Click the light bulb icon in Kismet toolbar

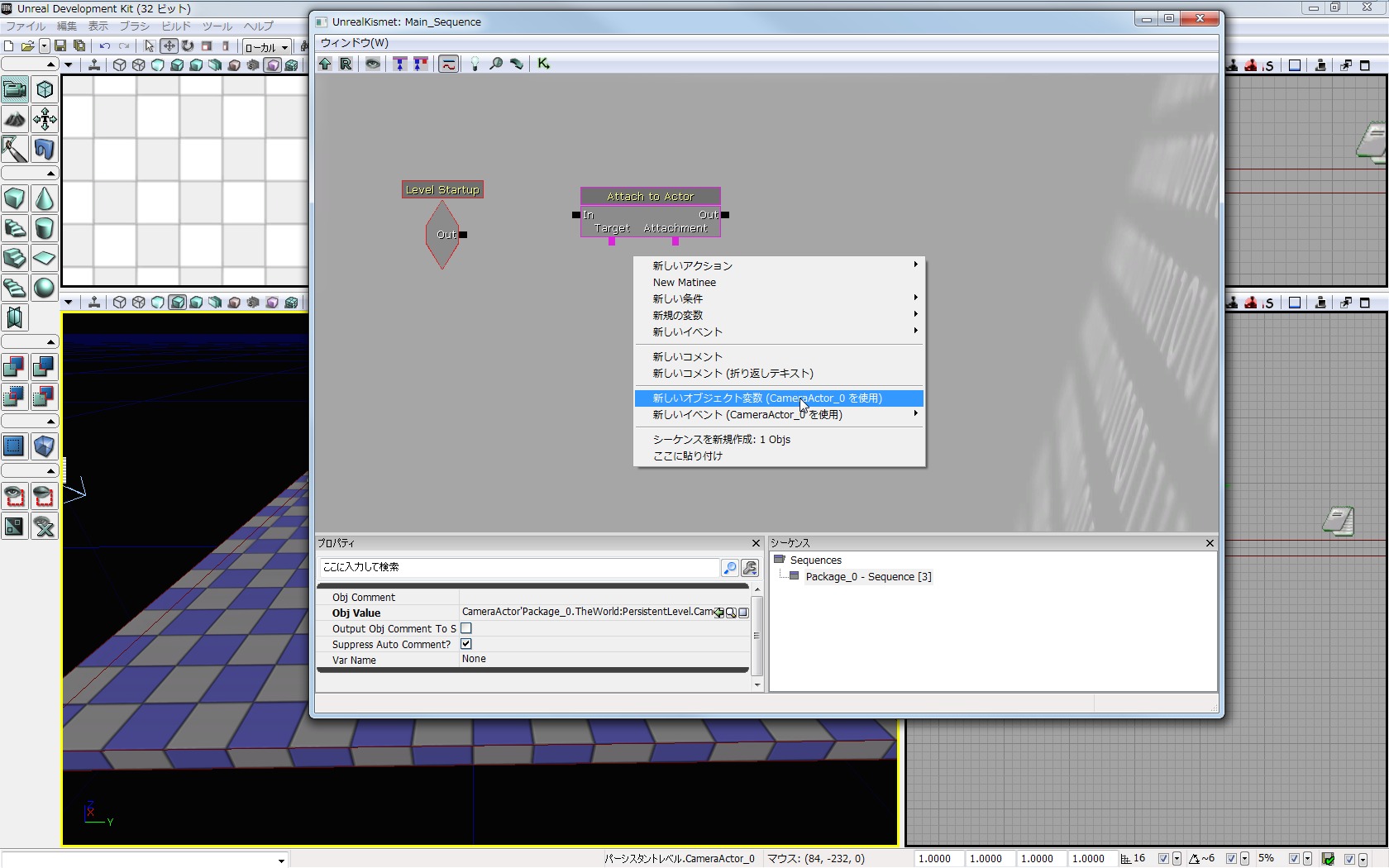point(475,64)
